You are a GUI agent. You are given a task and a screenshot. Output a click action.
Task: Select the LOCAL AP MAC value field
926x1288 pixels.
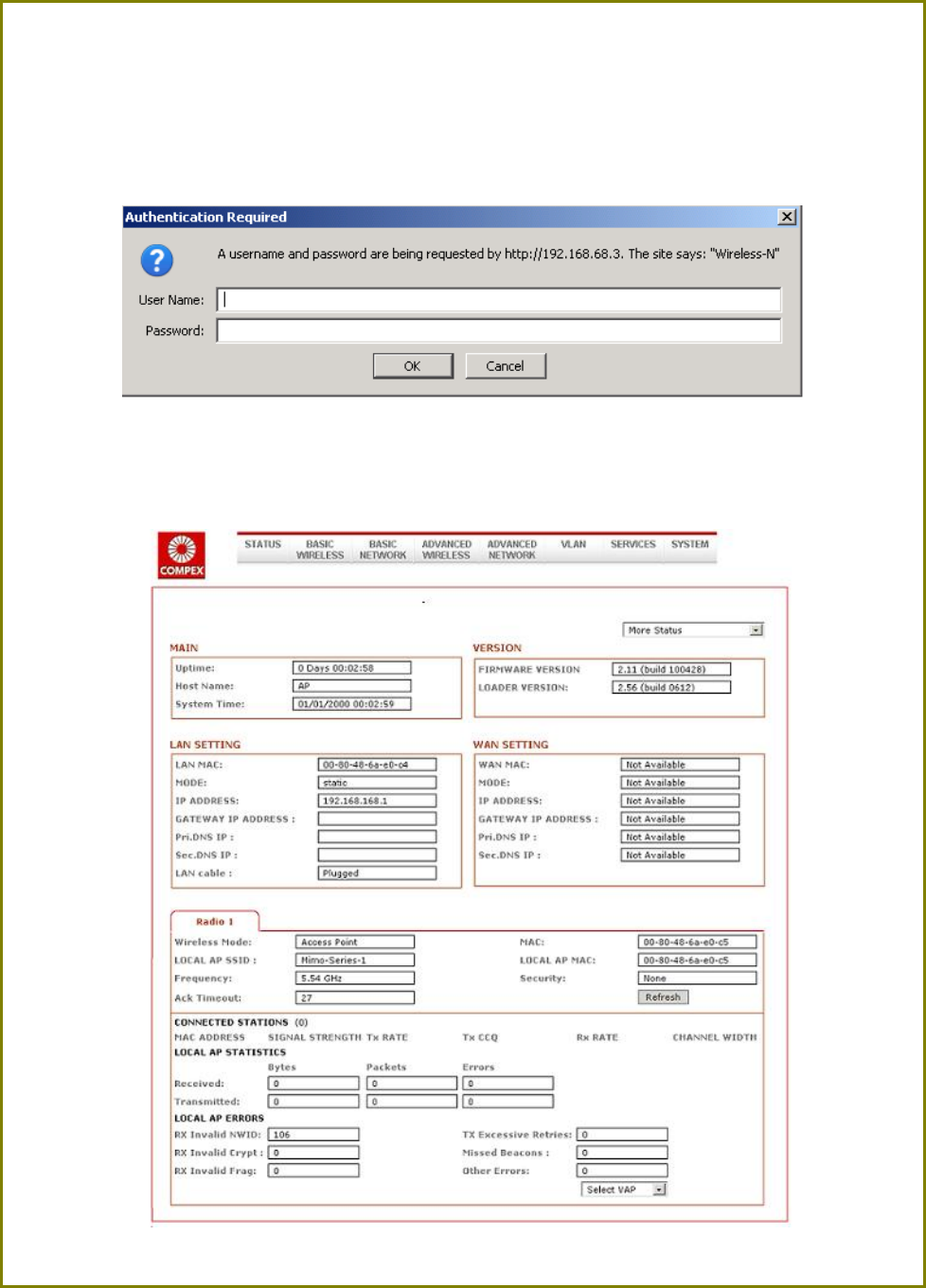point(697,960)
